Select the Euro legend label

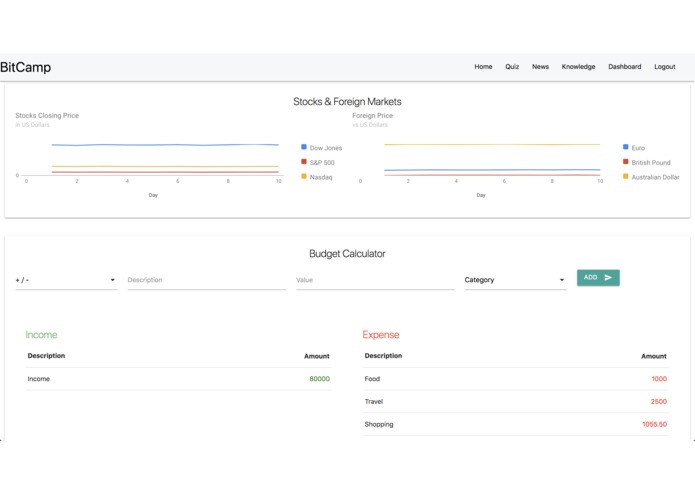(x=638, y=148)
